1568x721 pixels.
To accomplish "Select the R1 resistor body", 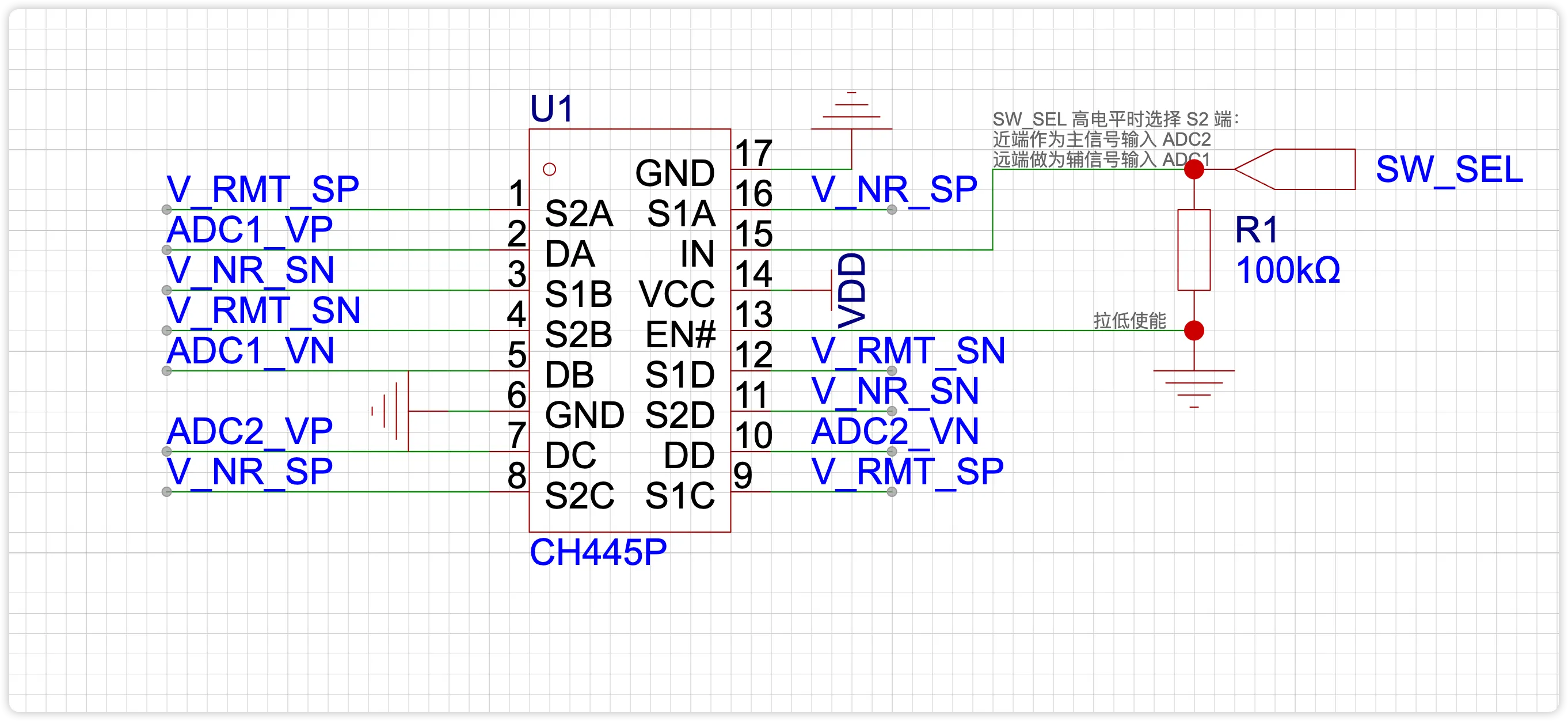I will coord(1194,250).
